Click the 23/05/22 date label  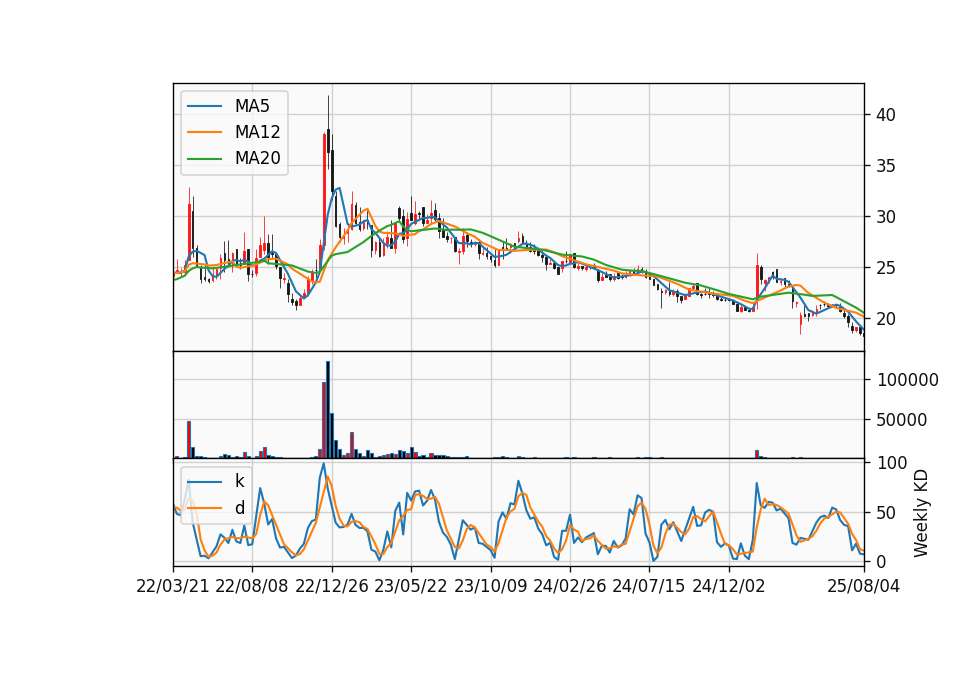(411, 586)
